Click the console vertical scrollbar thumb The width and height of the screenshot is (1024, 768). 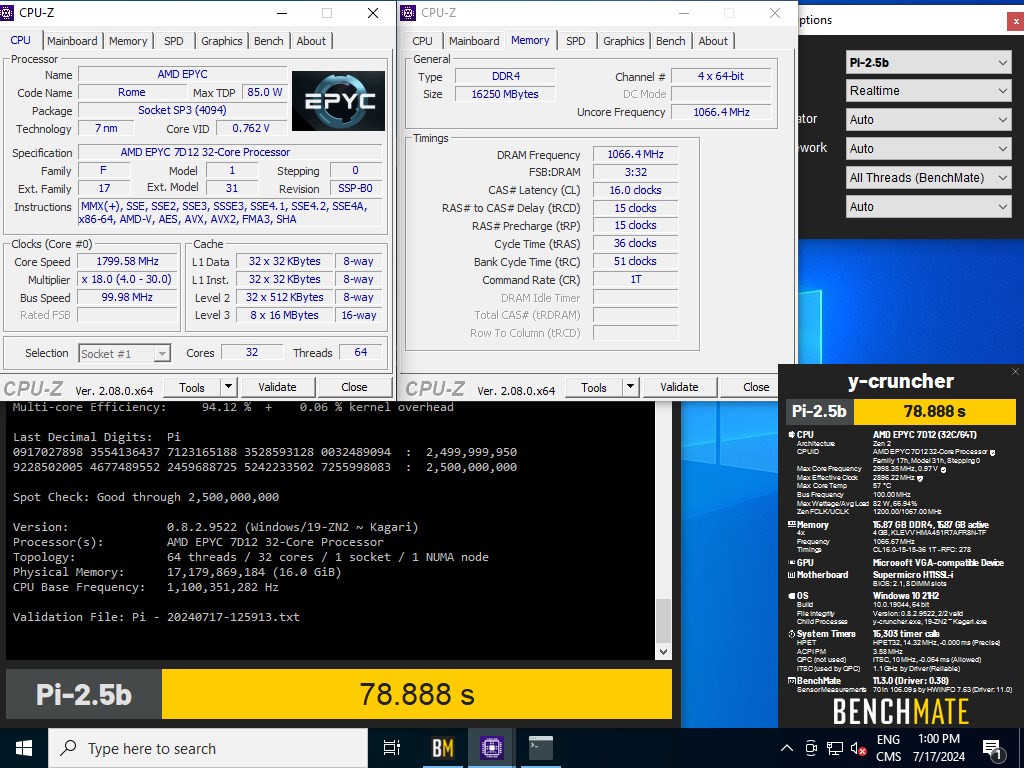[x=663, y=621]
